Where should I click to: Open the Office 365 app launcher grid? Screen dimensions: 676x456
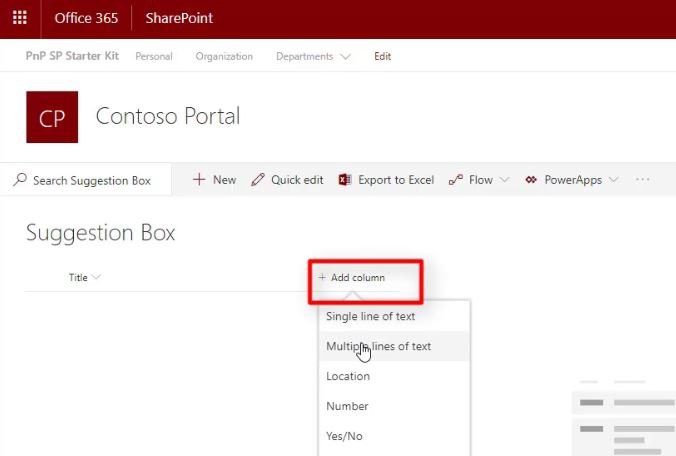pos(20,18)
